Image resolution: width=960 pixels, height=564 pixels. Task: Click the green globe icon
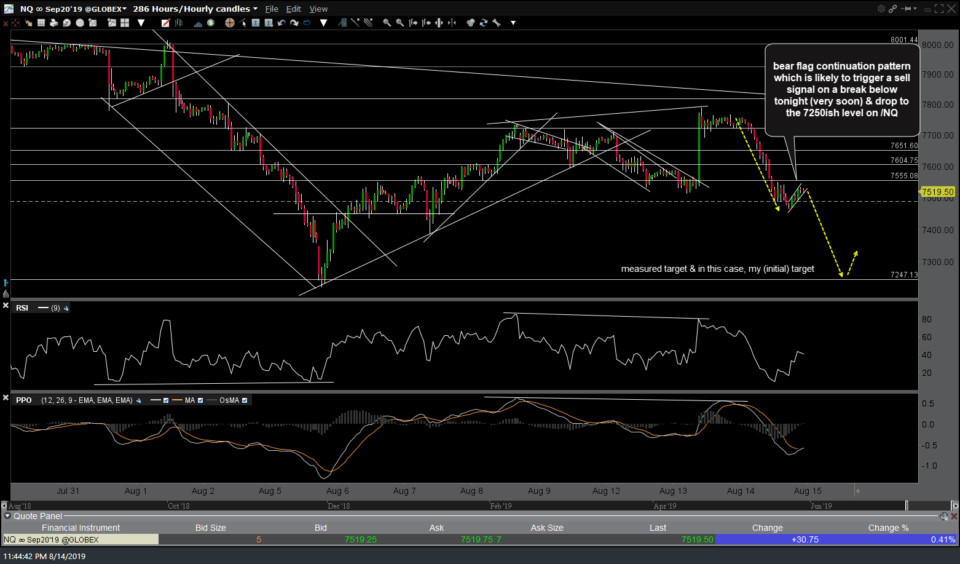click(x=211, y=23)
